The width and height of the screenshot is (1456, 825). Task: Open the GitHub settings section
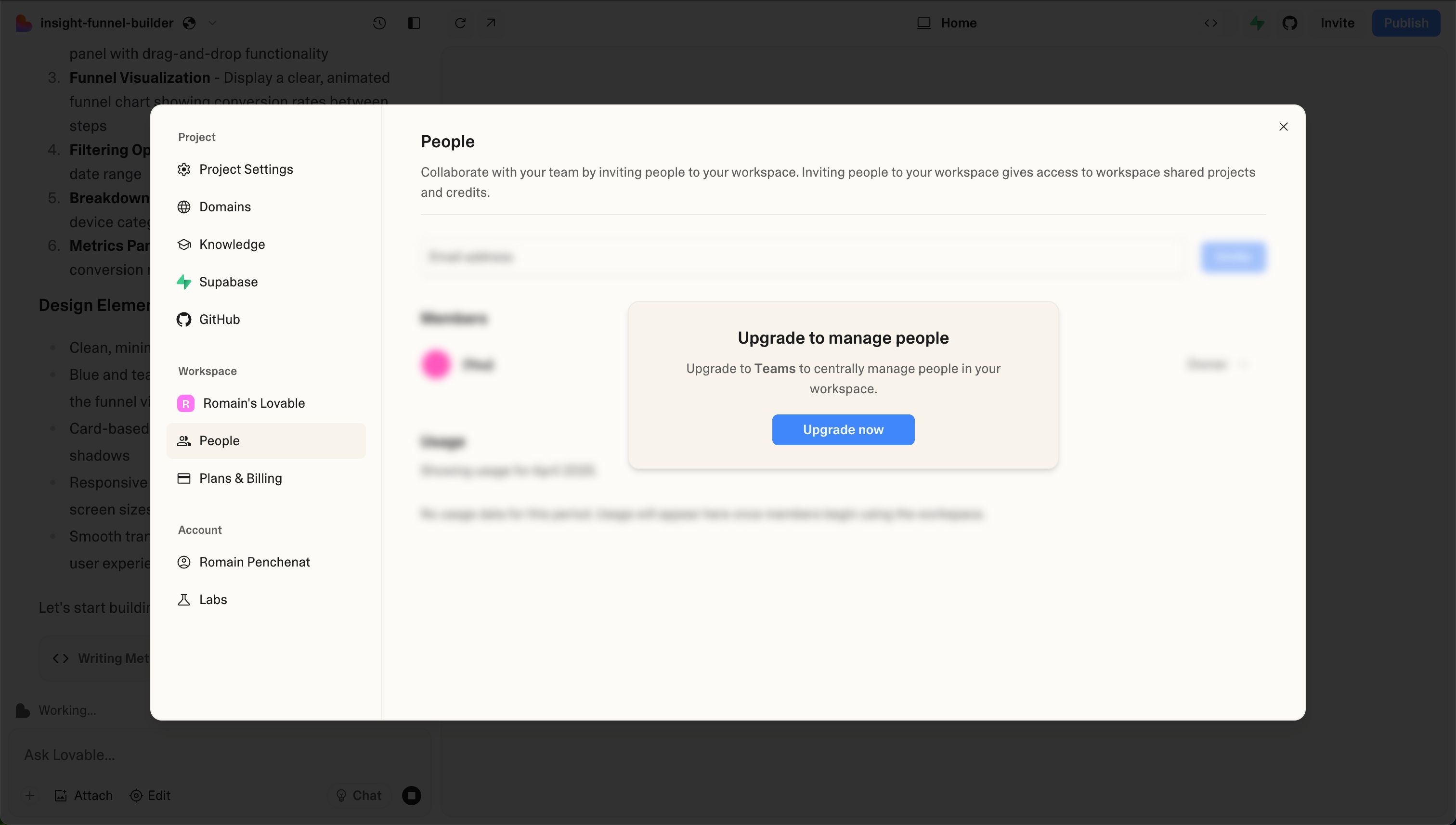click(x=266, y=320)
